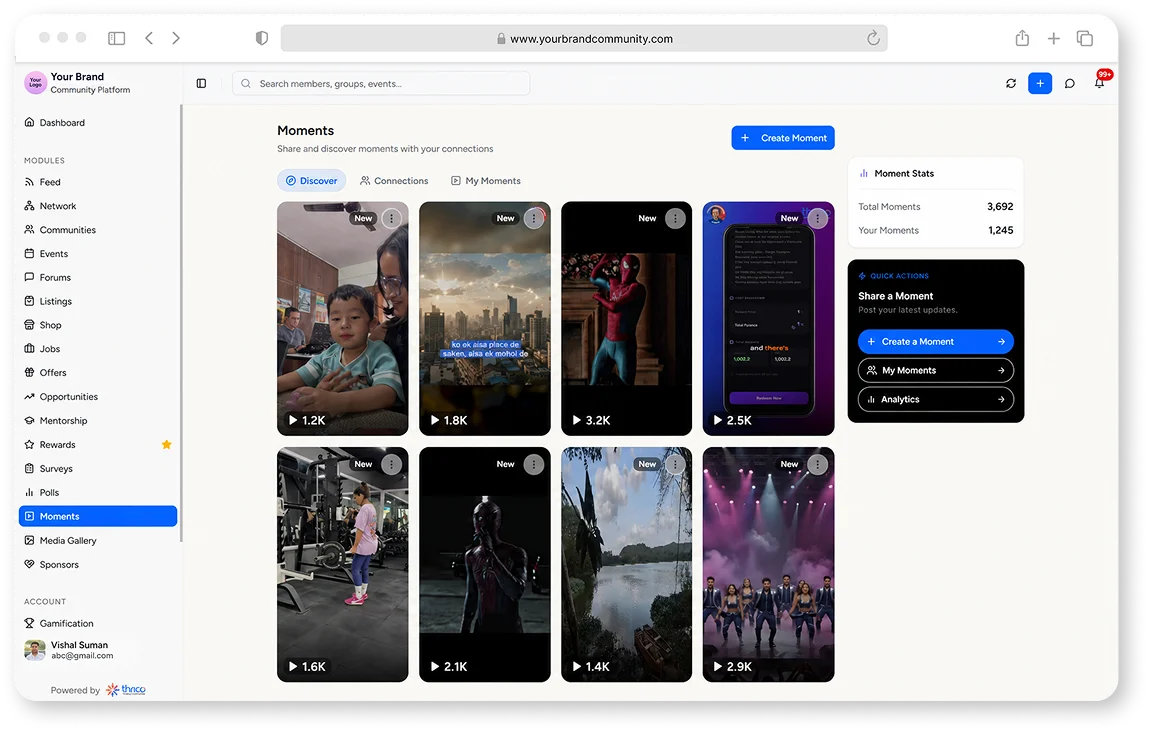Select Moments in sidebar
Image resolution: width=1149 pixels, height=732 pixels.
[98, 516]
